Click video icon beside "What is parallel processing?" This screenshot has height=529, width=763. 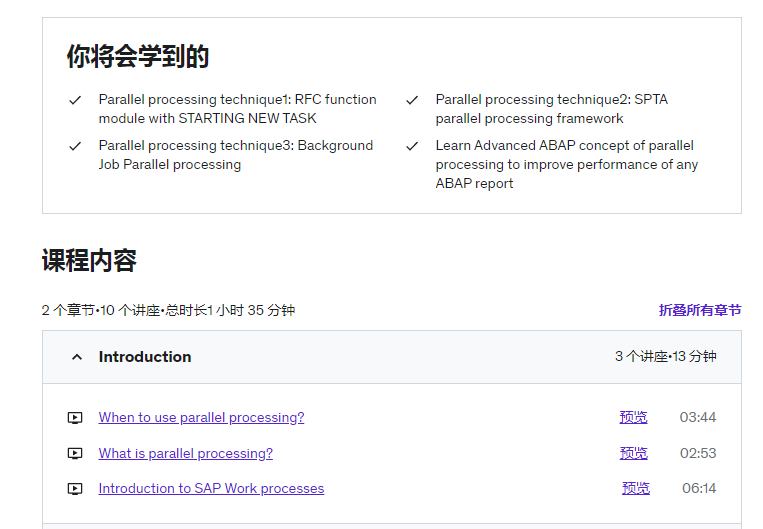[x=75, y=454]
